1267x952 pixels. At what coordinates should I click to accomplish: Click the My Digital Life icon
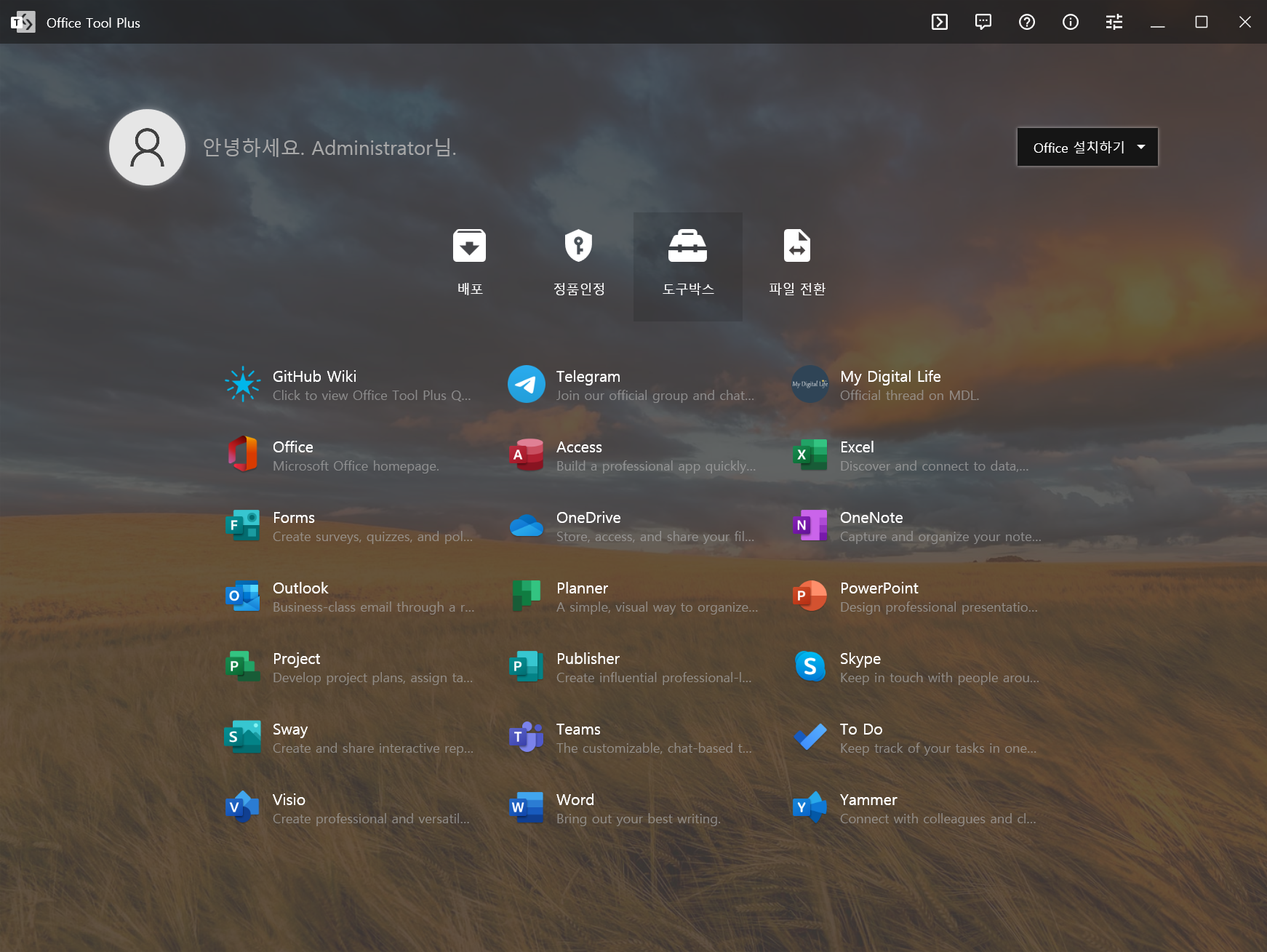click(x=810, y=384)
